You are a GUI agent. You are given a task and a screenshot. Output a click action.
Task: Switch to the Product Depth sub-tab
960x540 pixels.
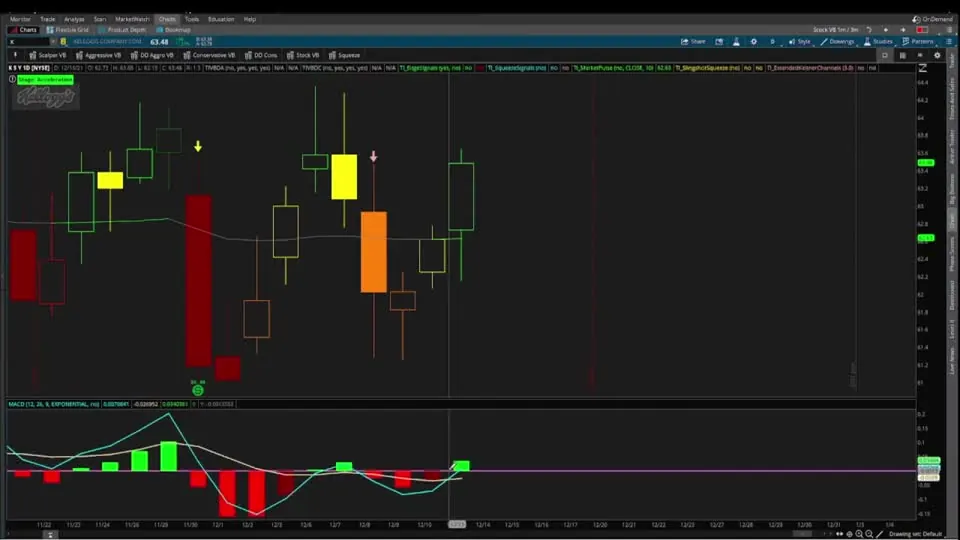click(x=123, y=29)
